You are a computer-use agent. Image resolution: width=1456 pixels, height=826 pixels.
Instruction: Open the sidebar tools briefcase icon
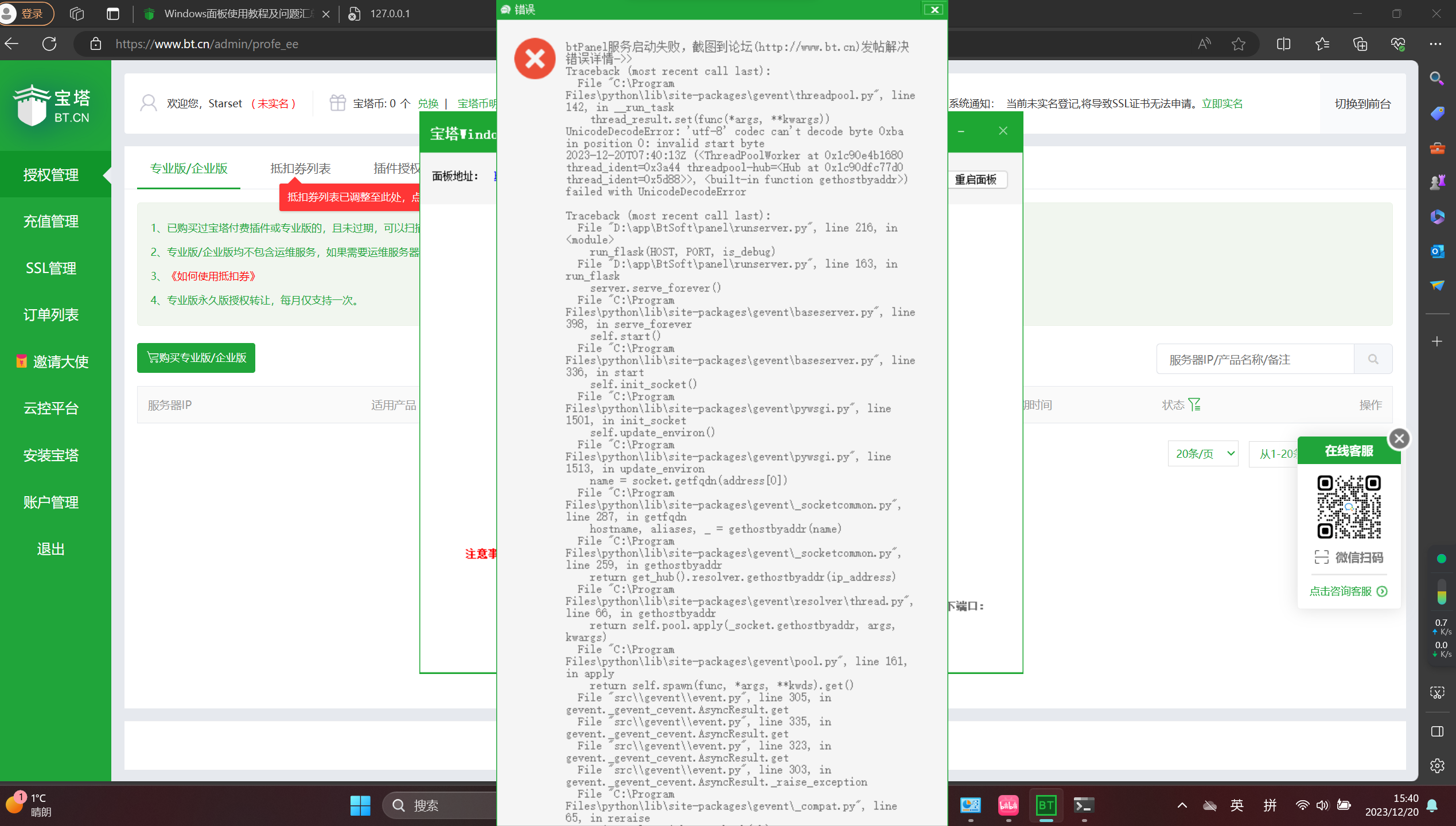coord(1437,148)
